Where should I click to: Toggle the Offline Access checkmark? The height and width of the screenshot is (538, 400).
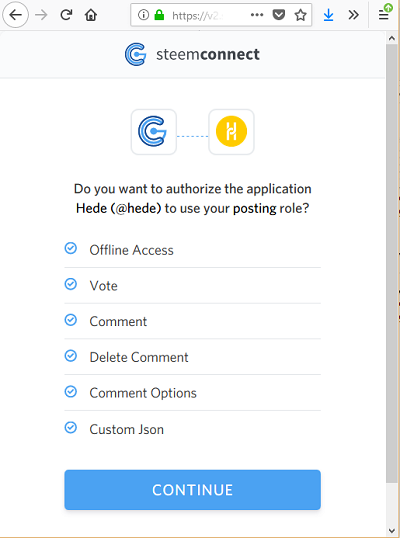[71, 248]
